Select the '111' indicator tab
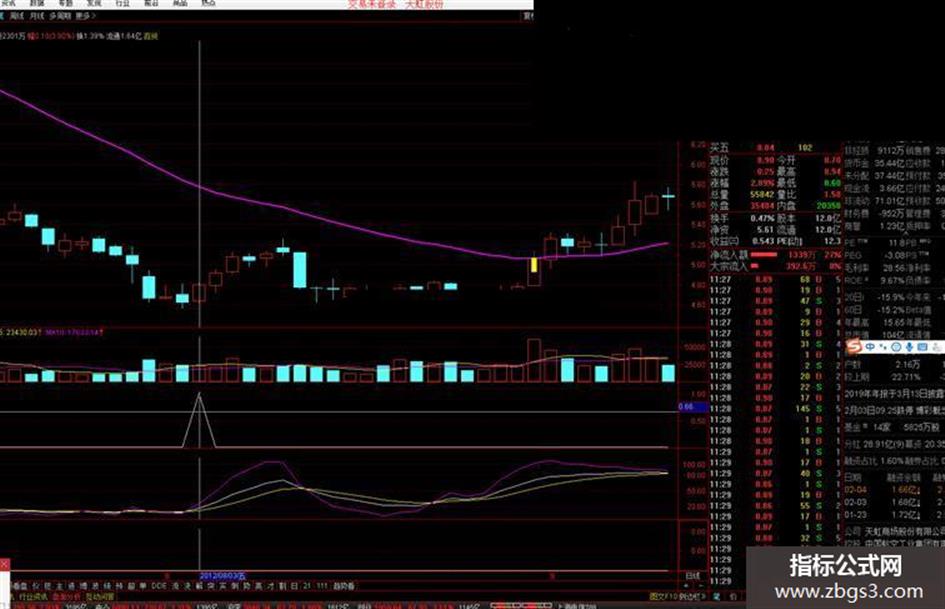 322,585
